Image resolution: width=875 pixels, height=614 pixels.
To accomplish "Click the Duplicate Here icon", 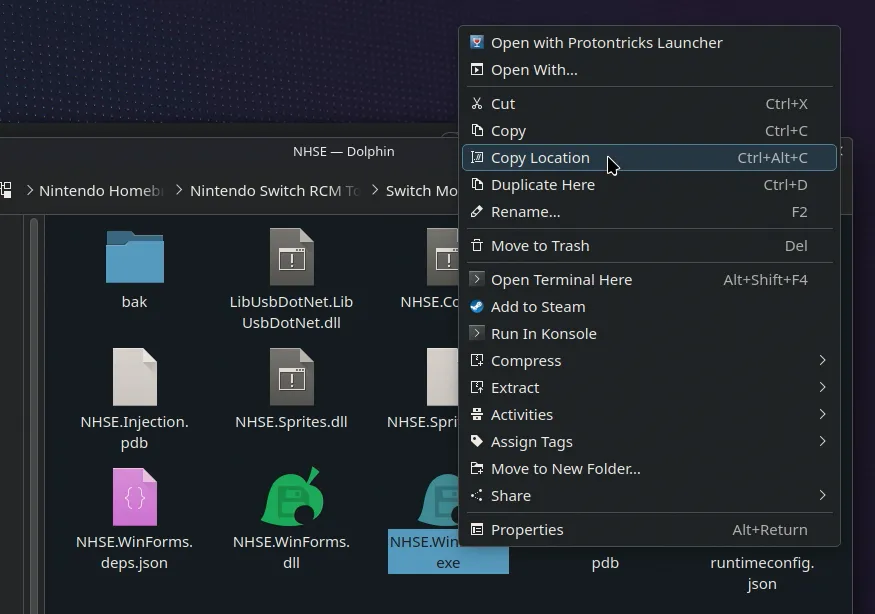I will click(x=477, y=185).
